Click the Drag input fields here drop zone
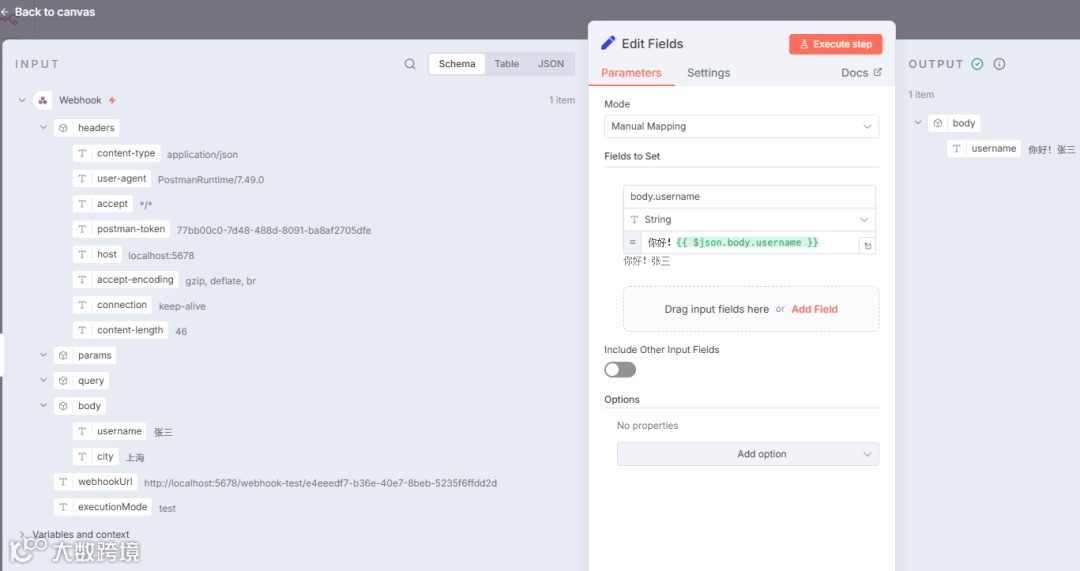The width and height of the screenshot is (1080, 571). click(751, 309)
